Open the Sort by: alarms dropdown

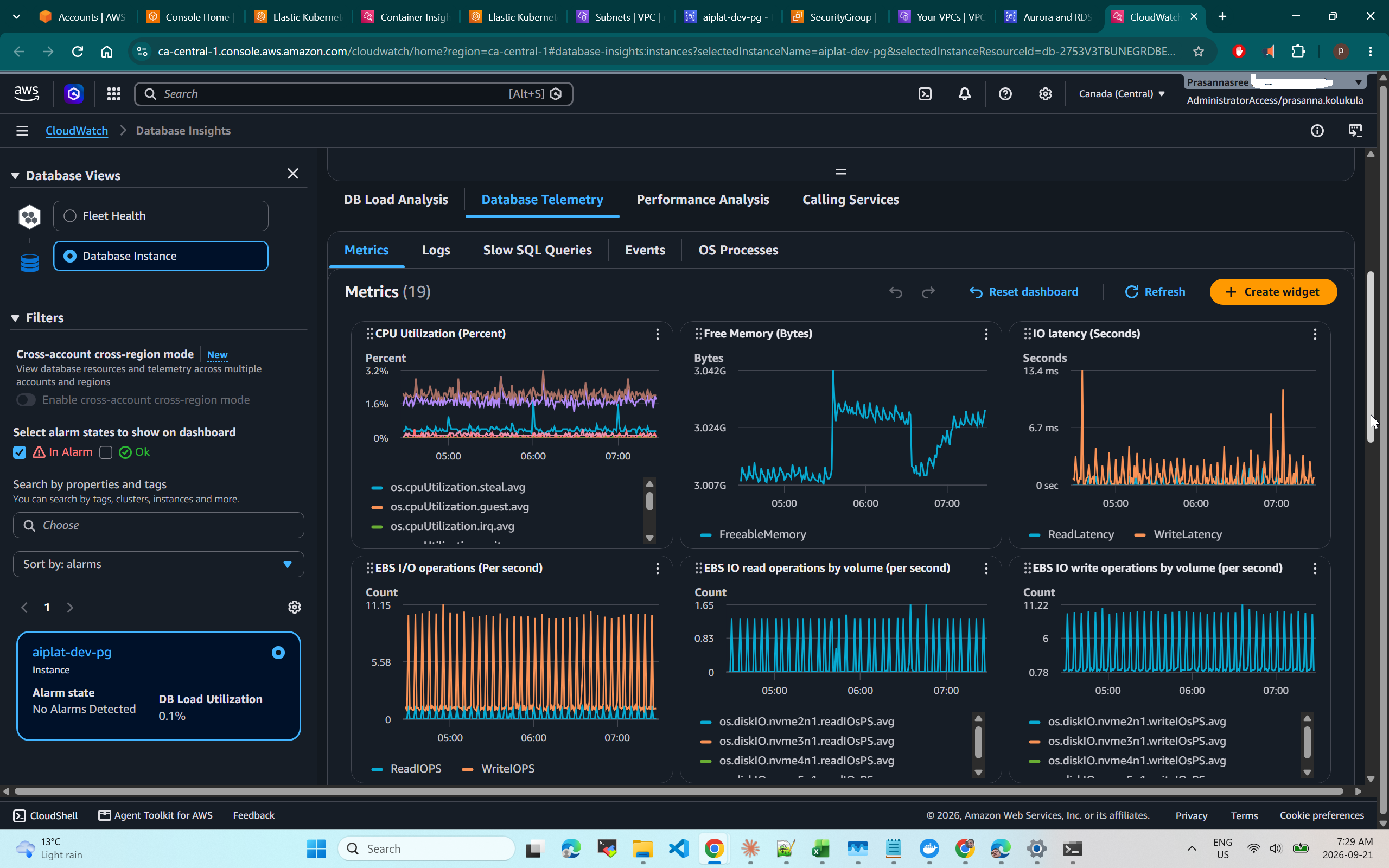158,564
